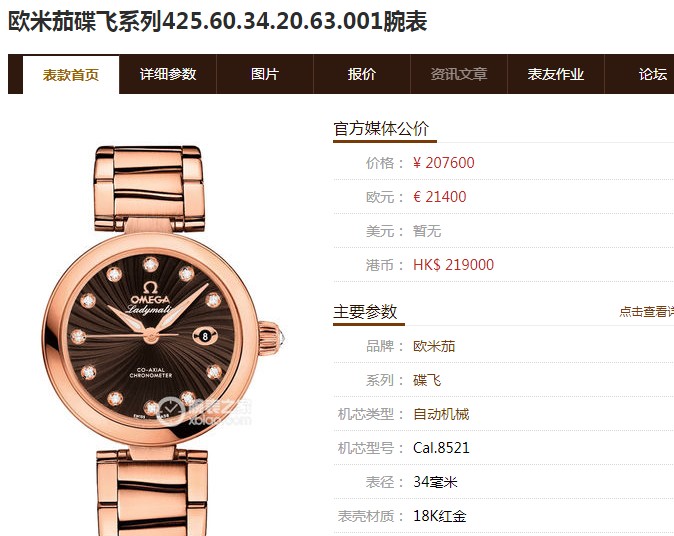Click the € 21400 euro price
Viewport: 674px width, 536px height.
pyautogui.click(x=440, y=197)
